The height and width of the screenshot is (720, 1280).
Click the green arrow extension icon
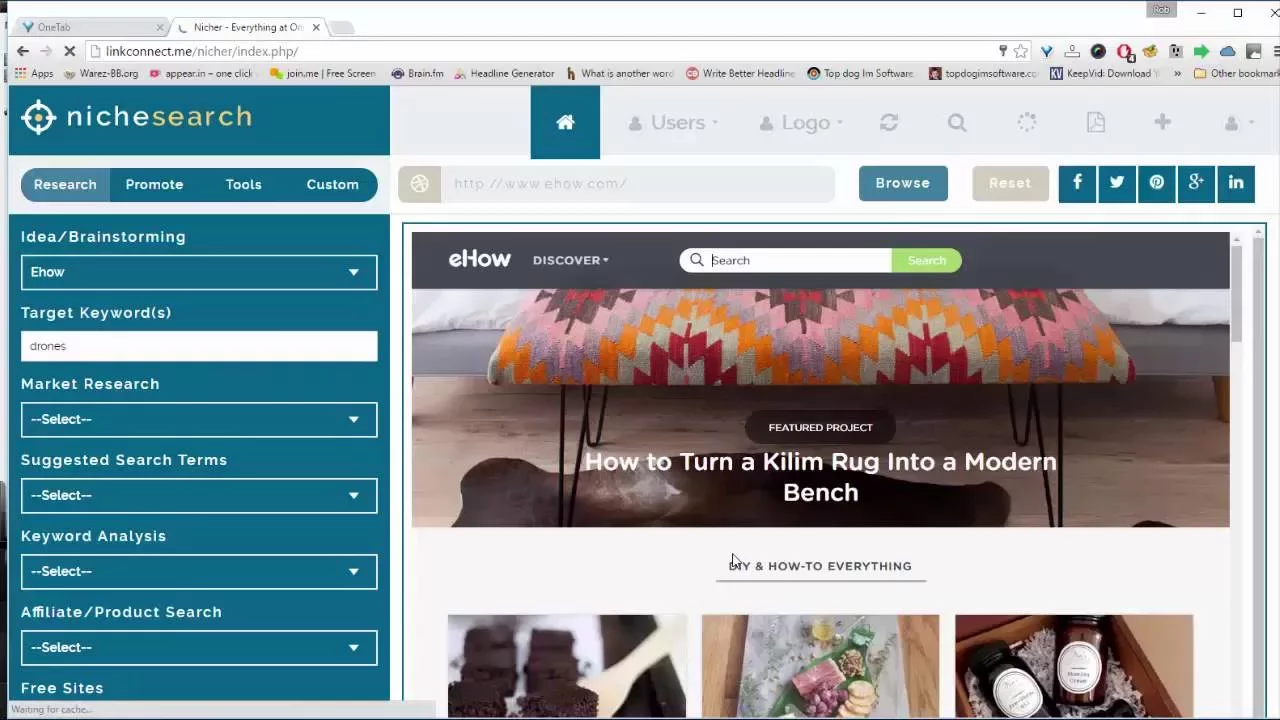pos(1201,51)
